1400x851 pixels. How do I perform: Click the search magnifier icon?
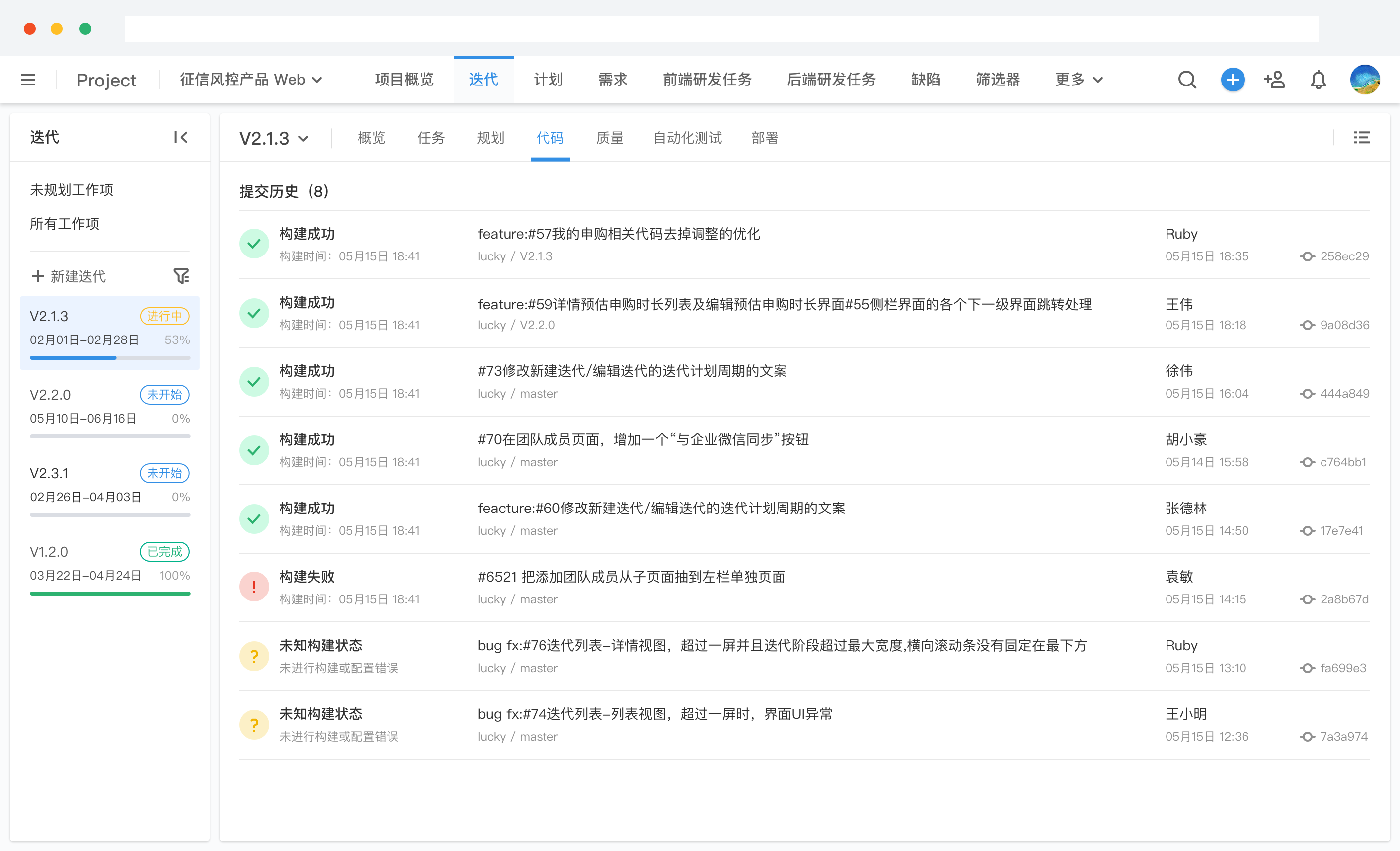pos(1186,80)
